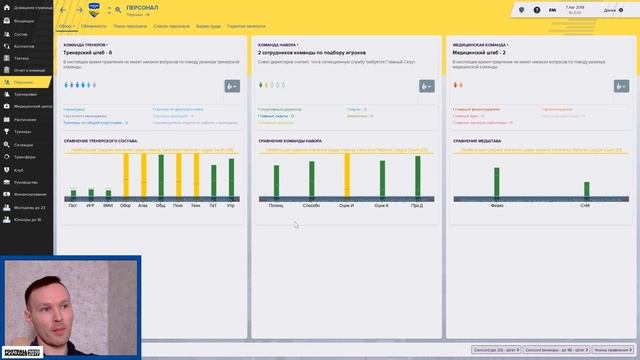Viewport: 640px width, 360px height.
Task: Click the Обор bar in coaching chart
Action: (x=126, y=176)
